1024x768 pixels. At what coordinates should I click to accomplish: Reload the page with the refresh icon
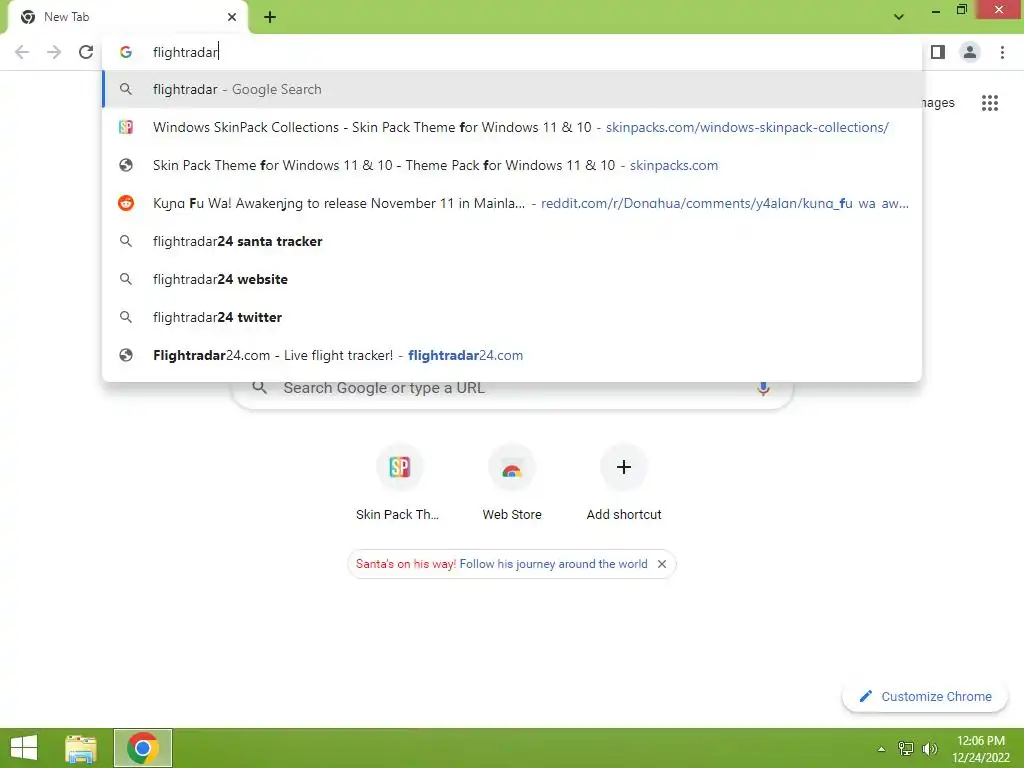86,52
